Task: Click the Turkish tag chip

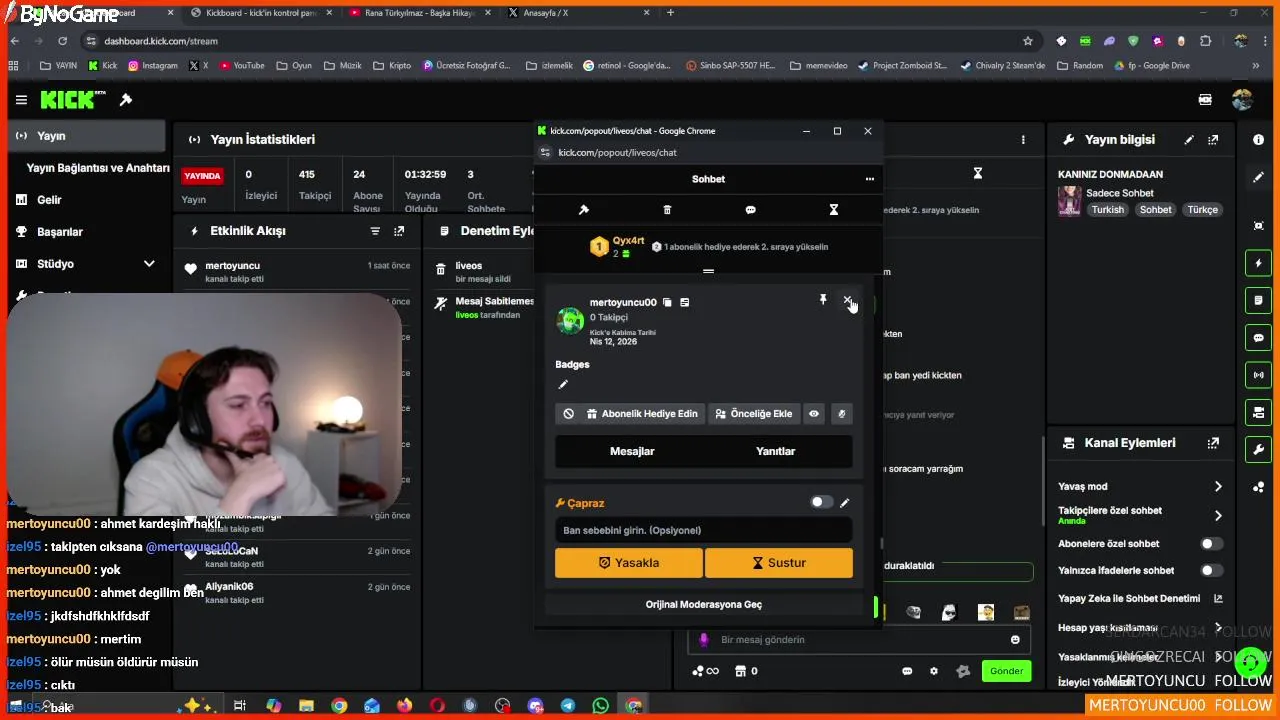Action: click(x=1107, y=210)
